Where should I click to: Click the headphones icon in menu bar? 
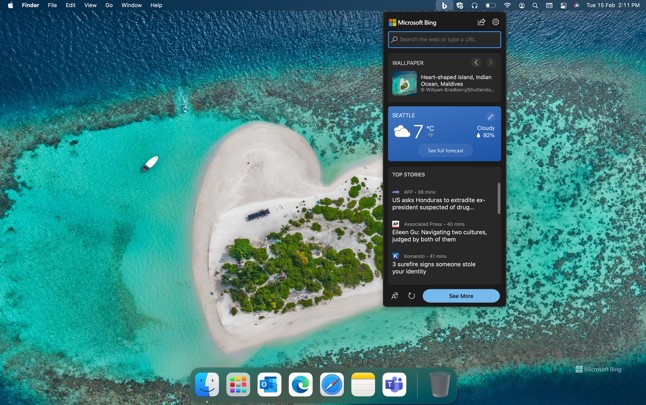click(x=475, y=5)
